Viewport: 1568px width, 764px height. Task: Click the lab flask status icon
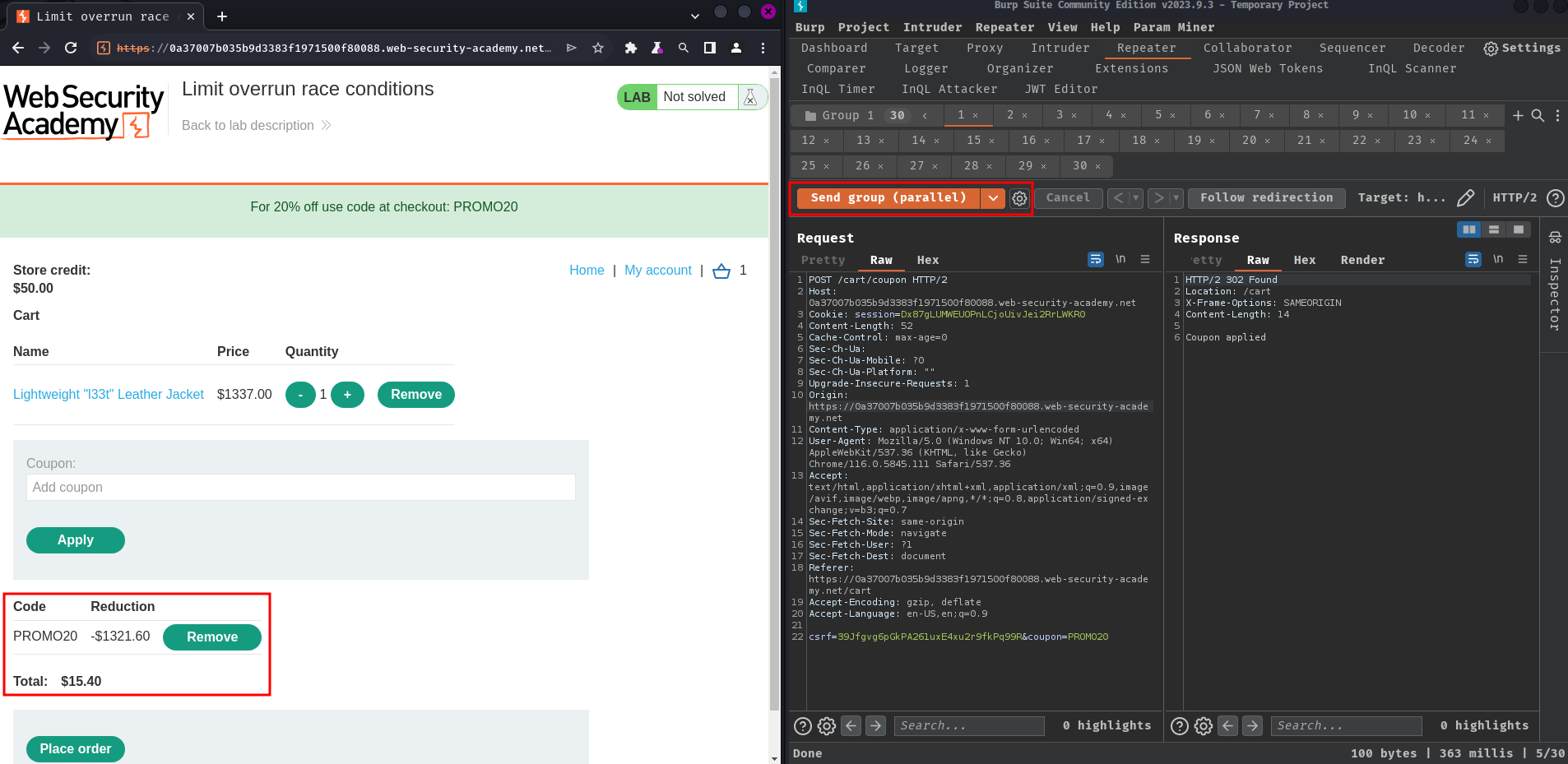pyautogui.click(x=750, y=97)
